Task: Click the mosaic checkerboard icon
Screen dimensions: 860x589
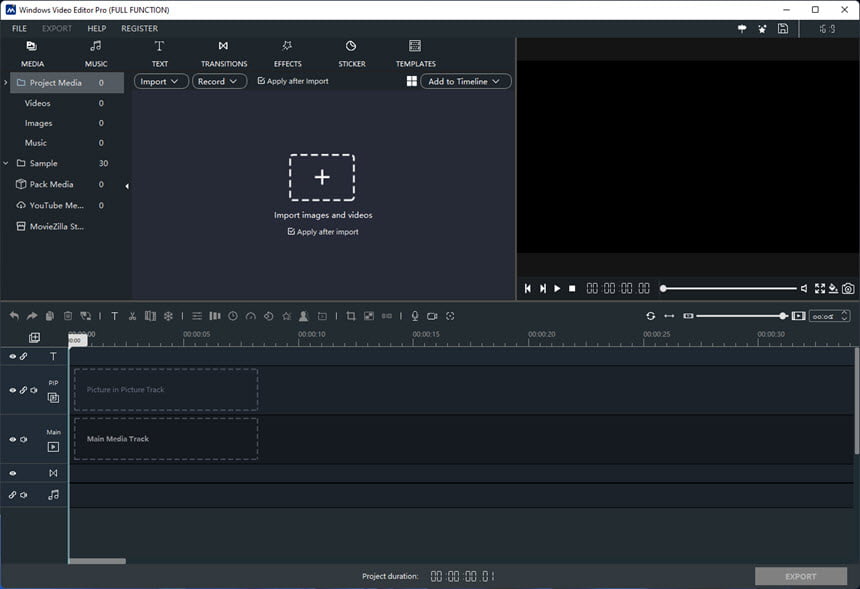Action: tap(369, 316)
